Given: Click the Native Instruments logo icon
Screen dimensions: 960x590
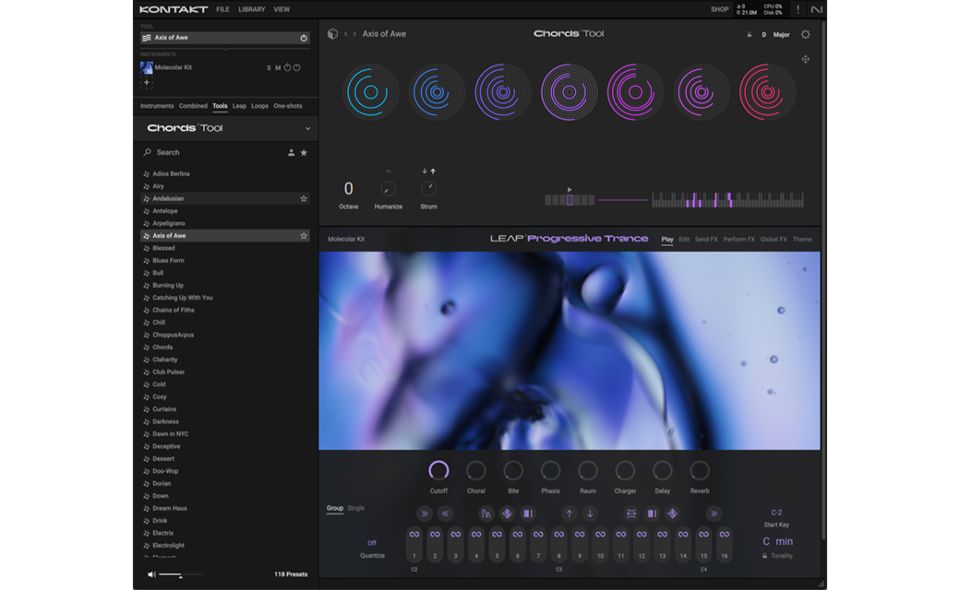Looking at the screenshot, I should (816, 9).
